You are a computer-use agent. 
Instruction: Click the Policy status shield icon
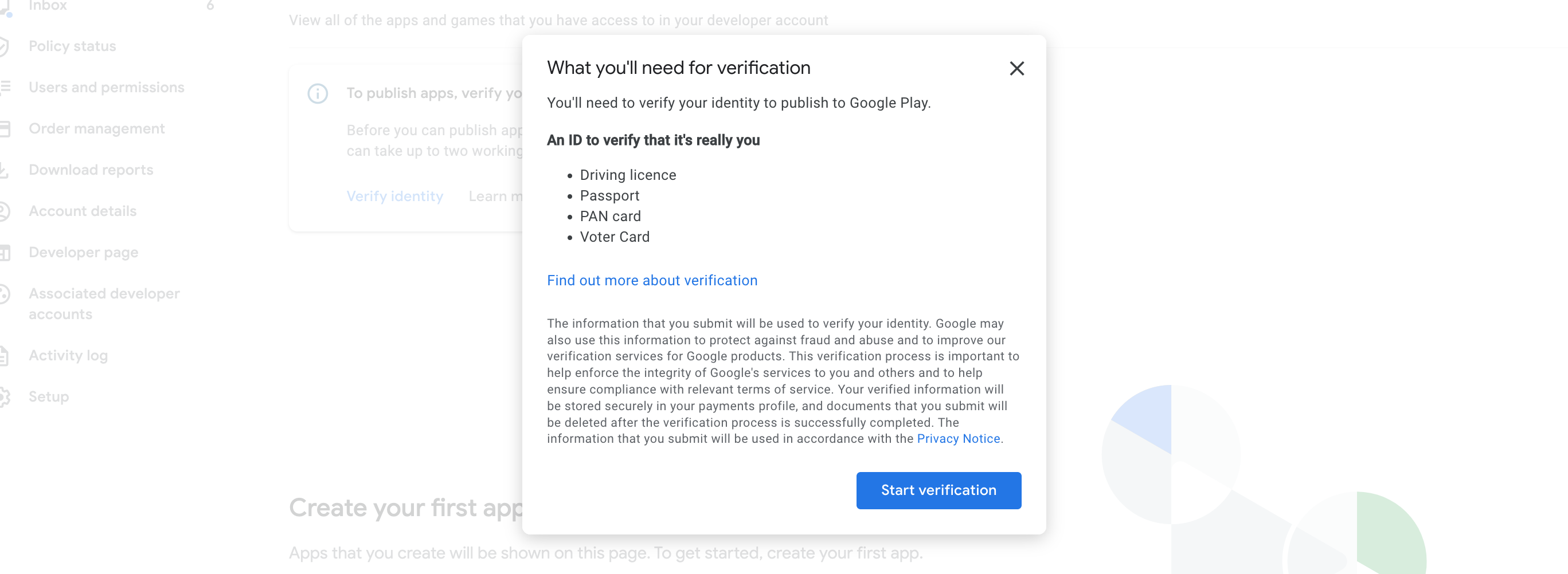click(3, 46)
